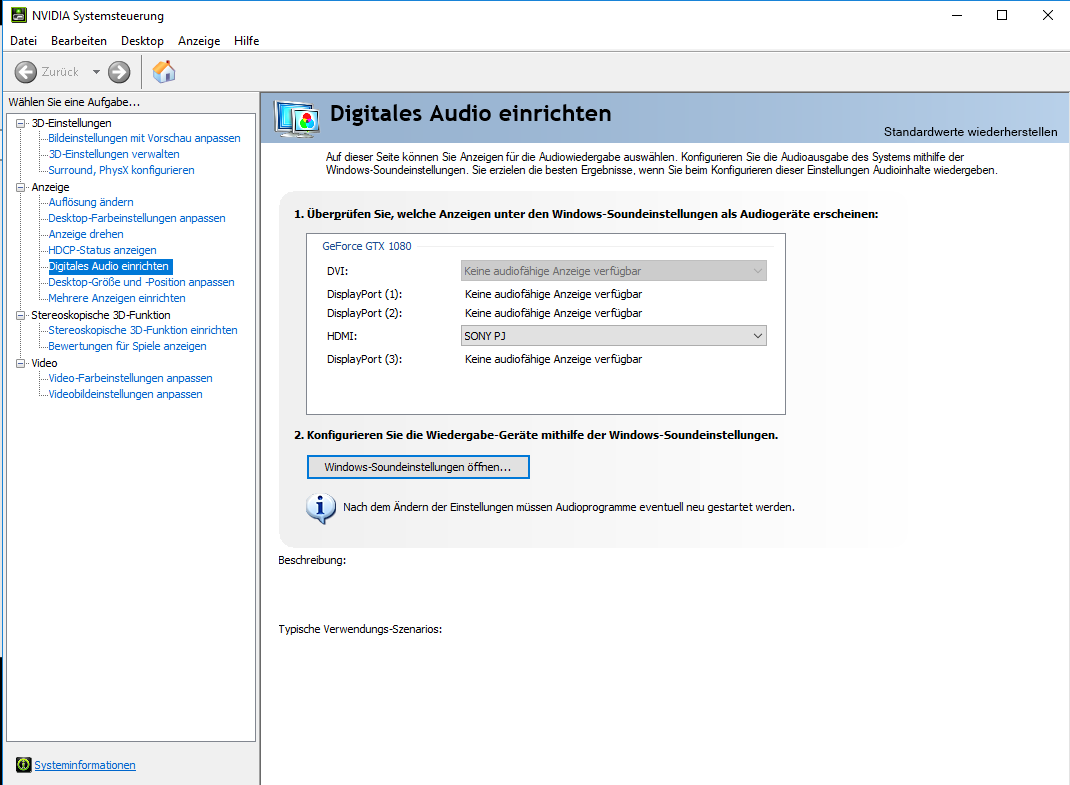The height and width of the screenshot is (785, 1070).
Task: Open the Desktop menu
Action: click(142, 41)
